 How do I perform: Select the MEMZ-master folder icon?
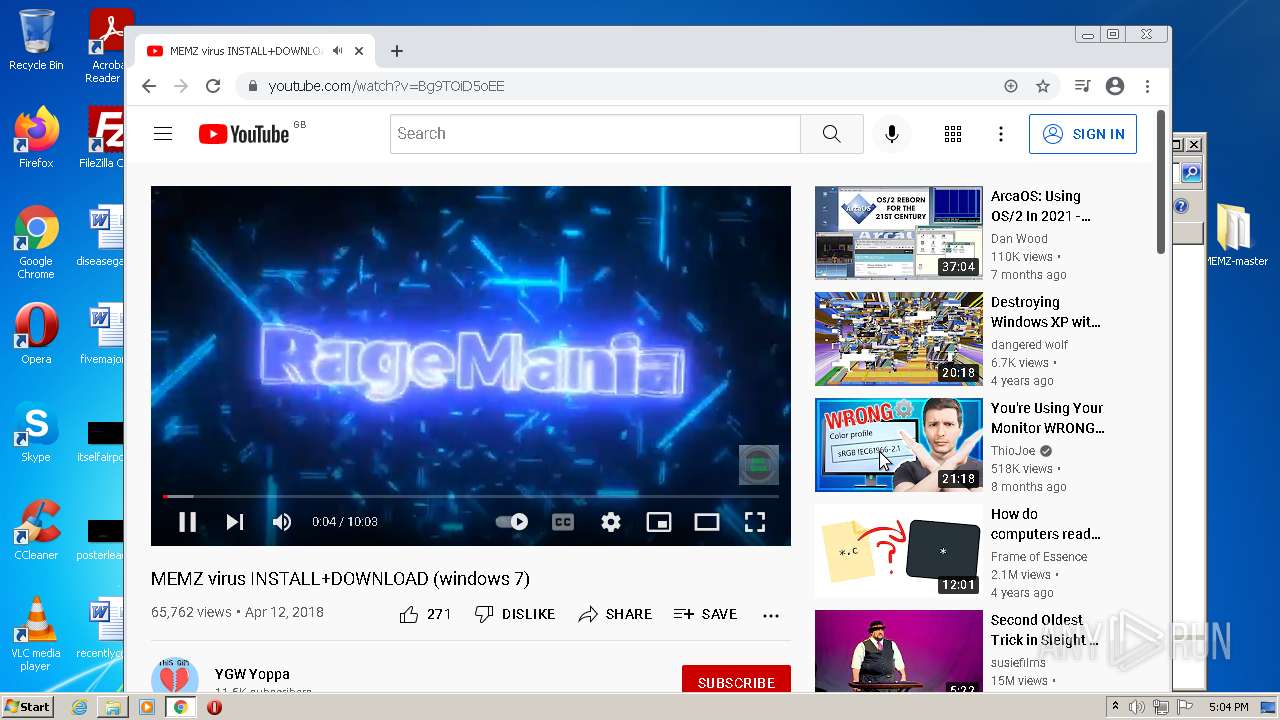(x=1235, y=235)
